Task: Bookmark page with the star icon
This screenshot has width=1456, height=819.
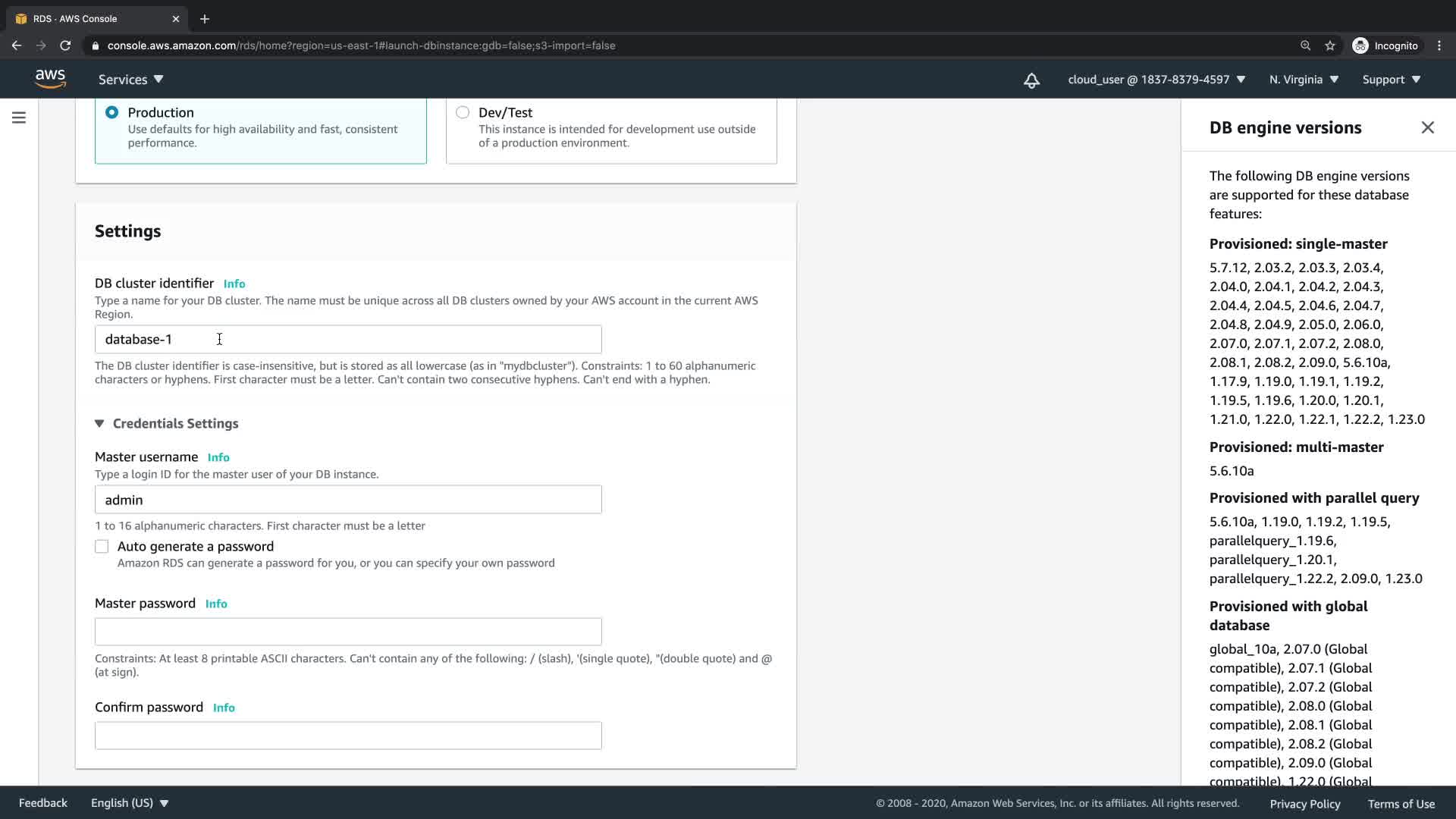Action: [1330, 45]
